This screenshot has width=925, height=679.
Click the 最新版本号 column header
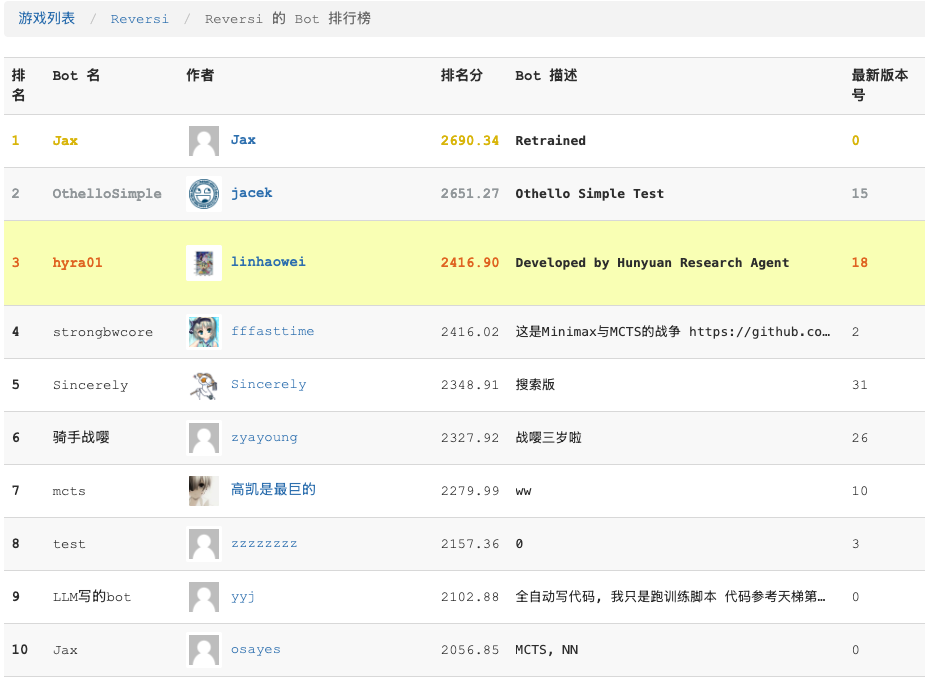880,85
